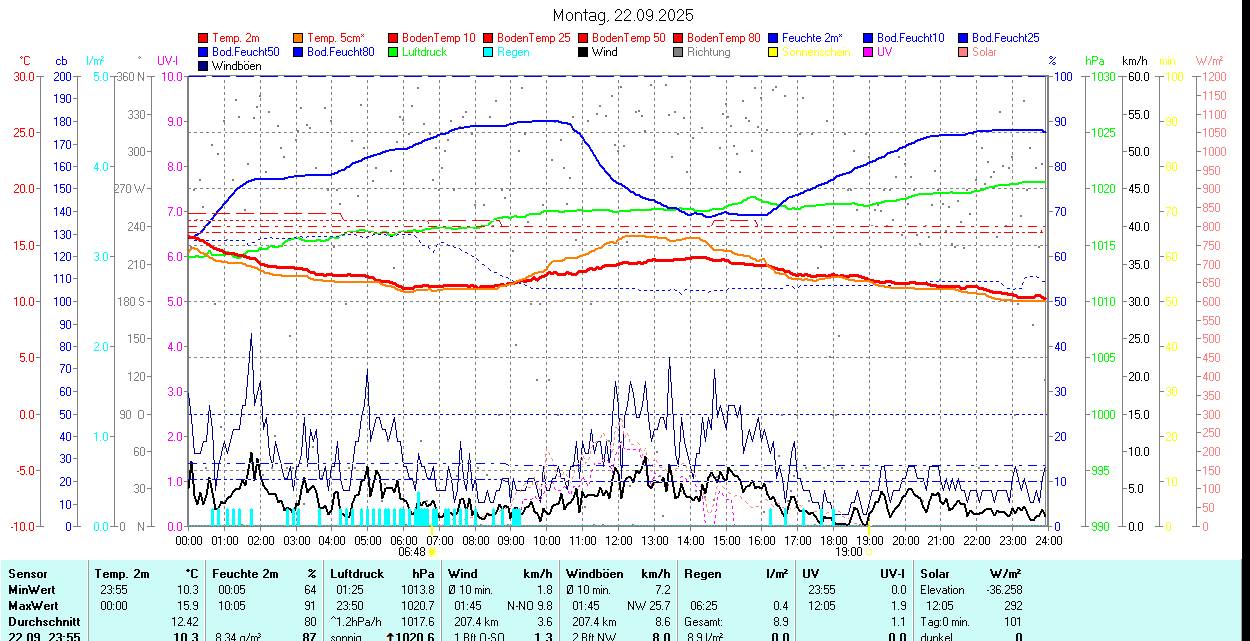Viewport: 1250px width, 641px height.
Task: Click the 'Luftdruck' column header in table
Action: 357,574
